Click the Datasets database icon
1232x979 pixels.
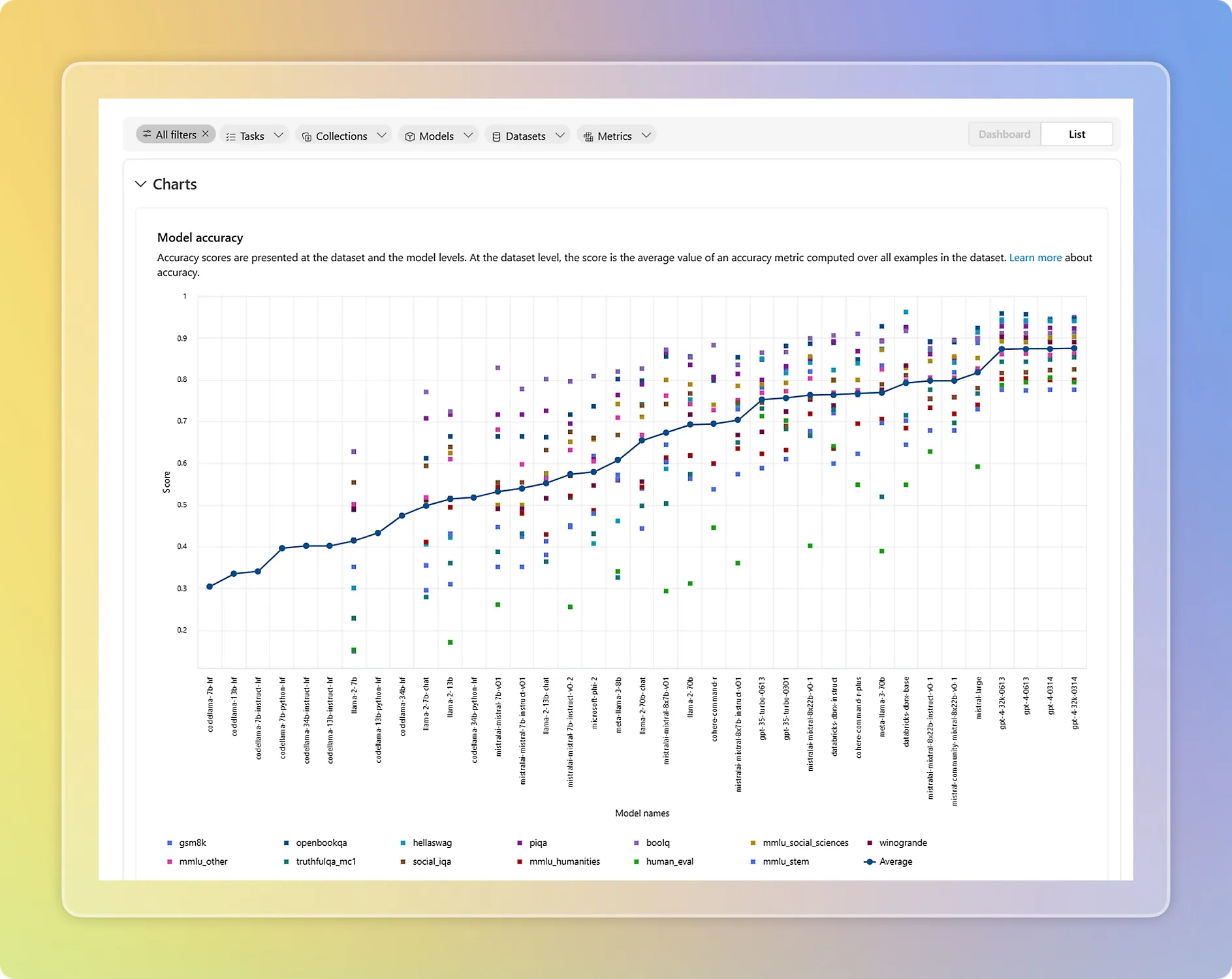click(496, 136)
